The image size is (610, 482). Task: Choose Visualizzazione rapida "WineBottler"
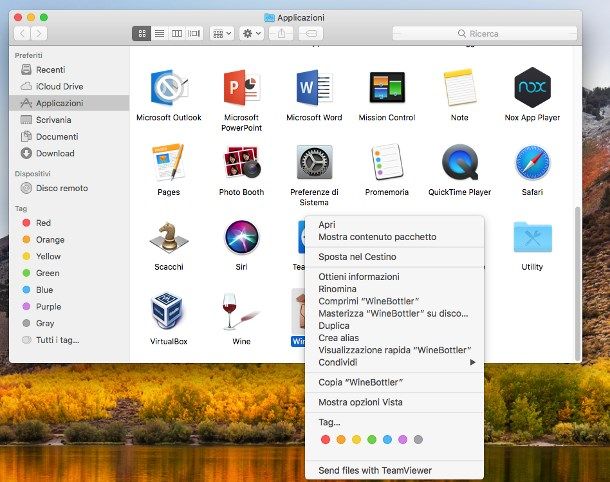coord(394,350)
